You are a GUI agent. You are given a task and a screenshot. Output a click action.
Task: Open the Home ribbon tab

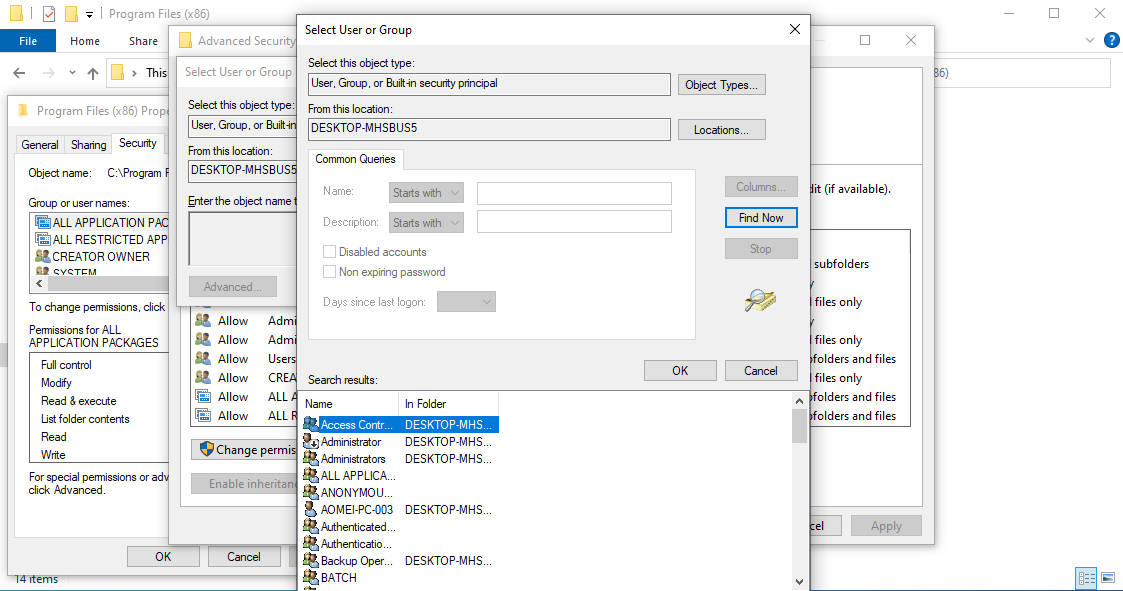85,41
